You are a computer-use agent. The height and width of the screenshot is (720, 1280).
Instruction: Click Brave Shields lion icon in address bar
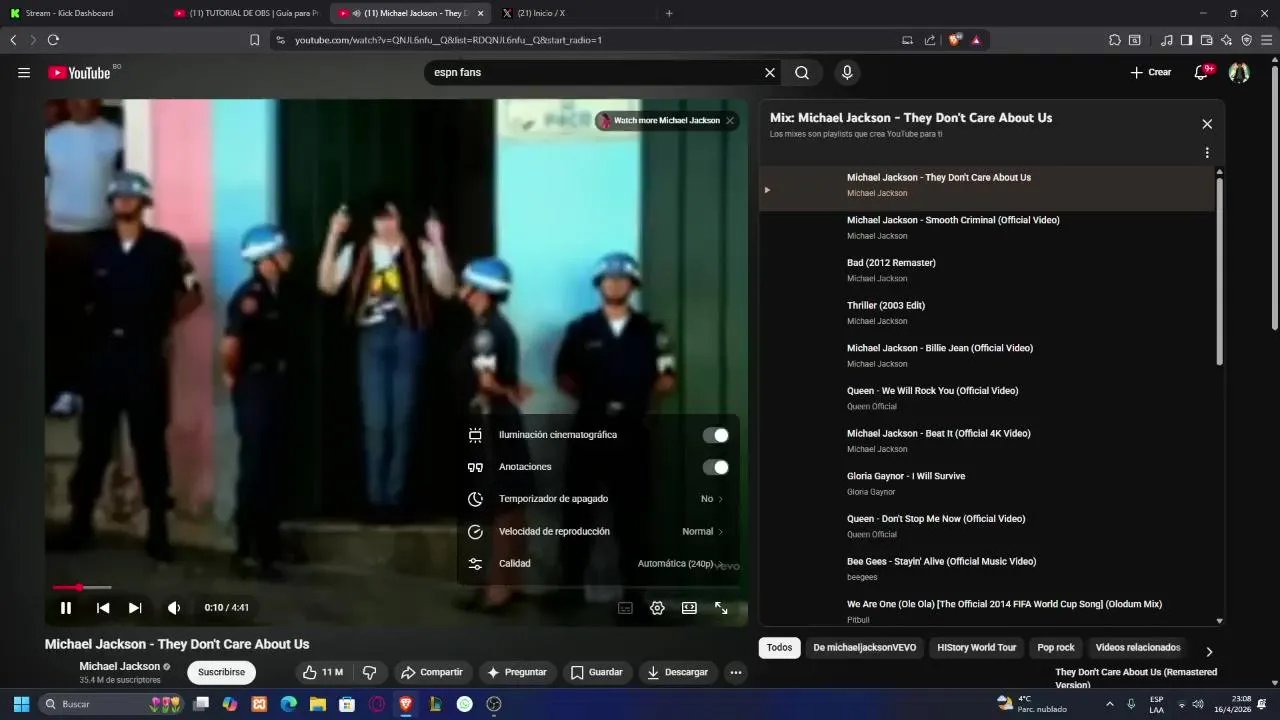point(955,40)
